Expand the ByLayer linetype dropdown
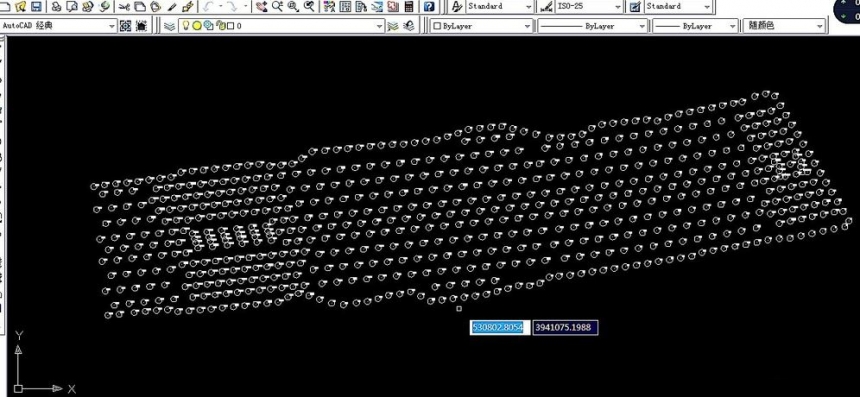This screenshot has width=860, height=397. (x=592, y=26)
